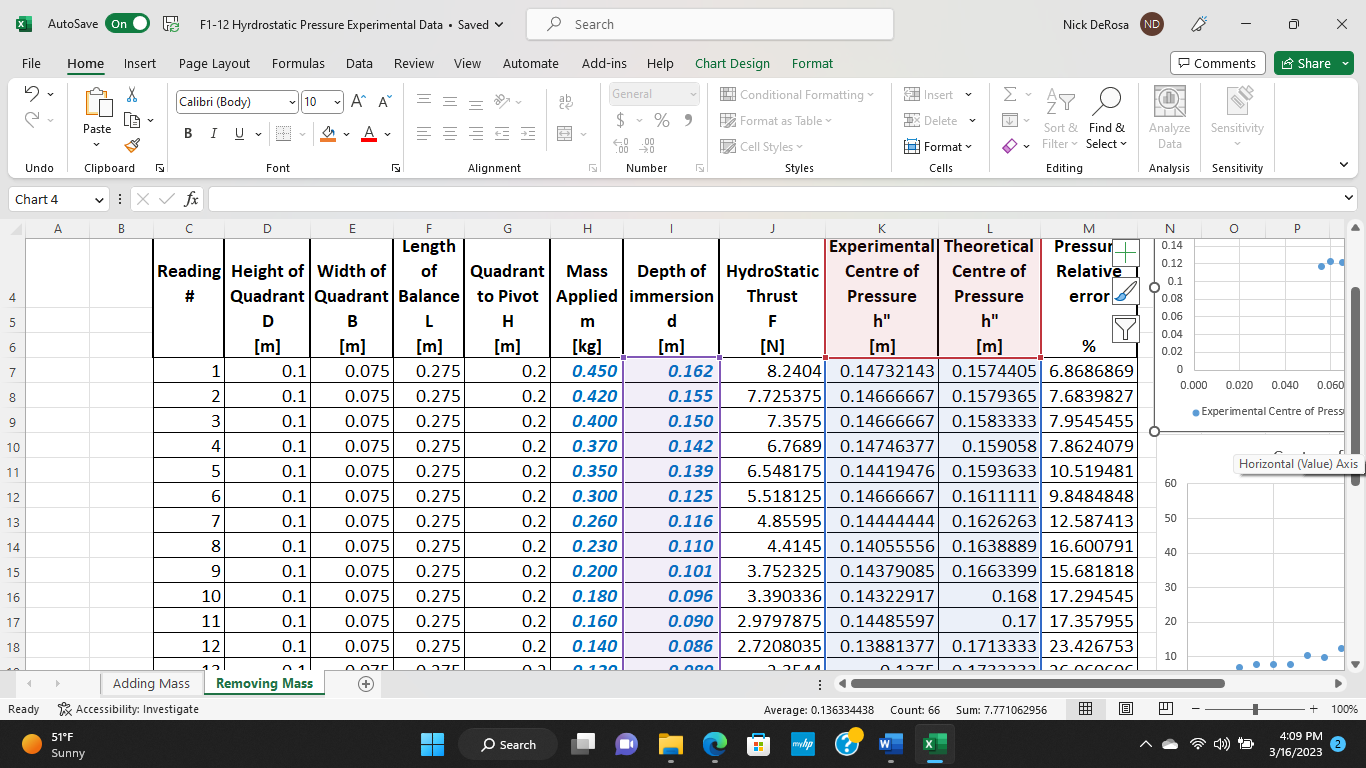
Task: Open the Chart Design tab
Action: click(732, 63)
